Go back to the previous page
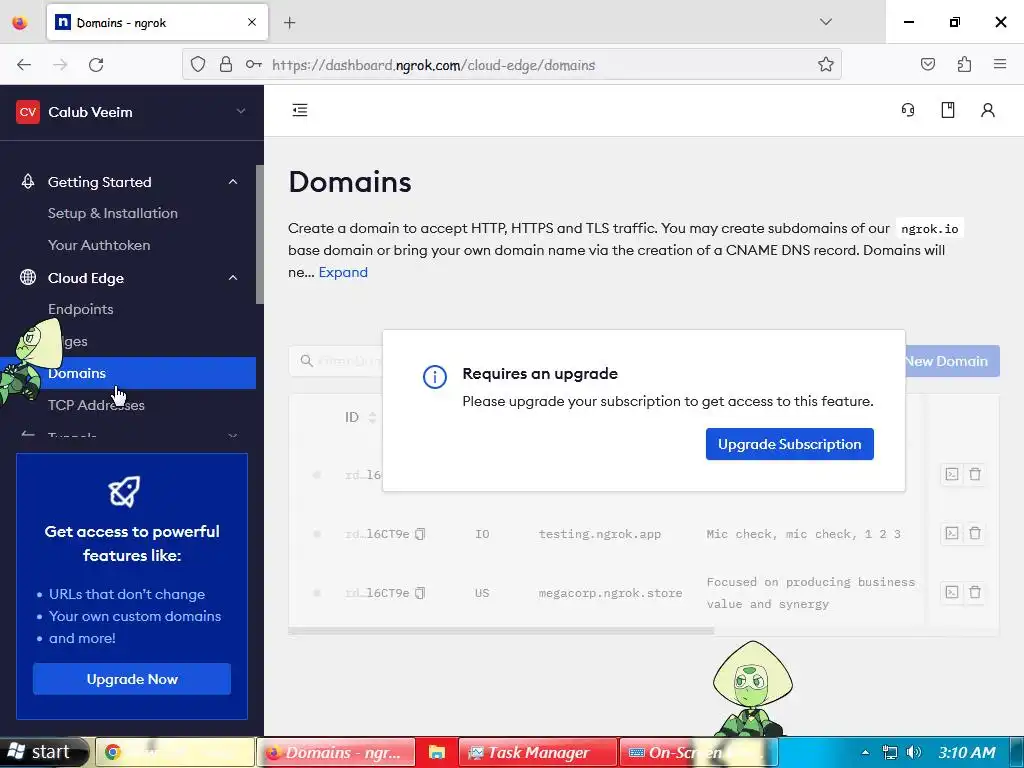 24,64
